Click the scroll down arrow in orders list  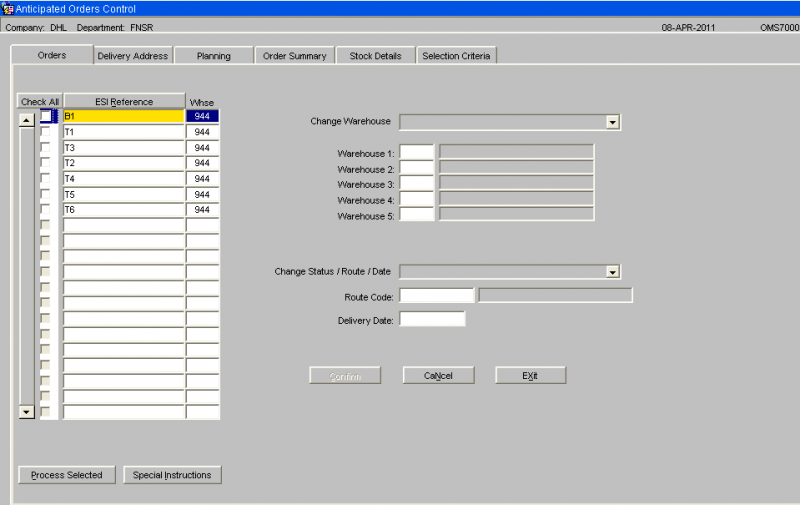27,412
